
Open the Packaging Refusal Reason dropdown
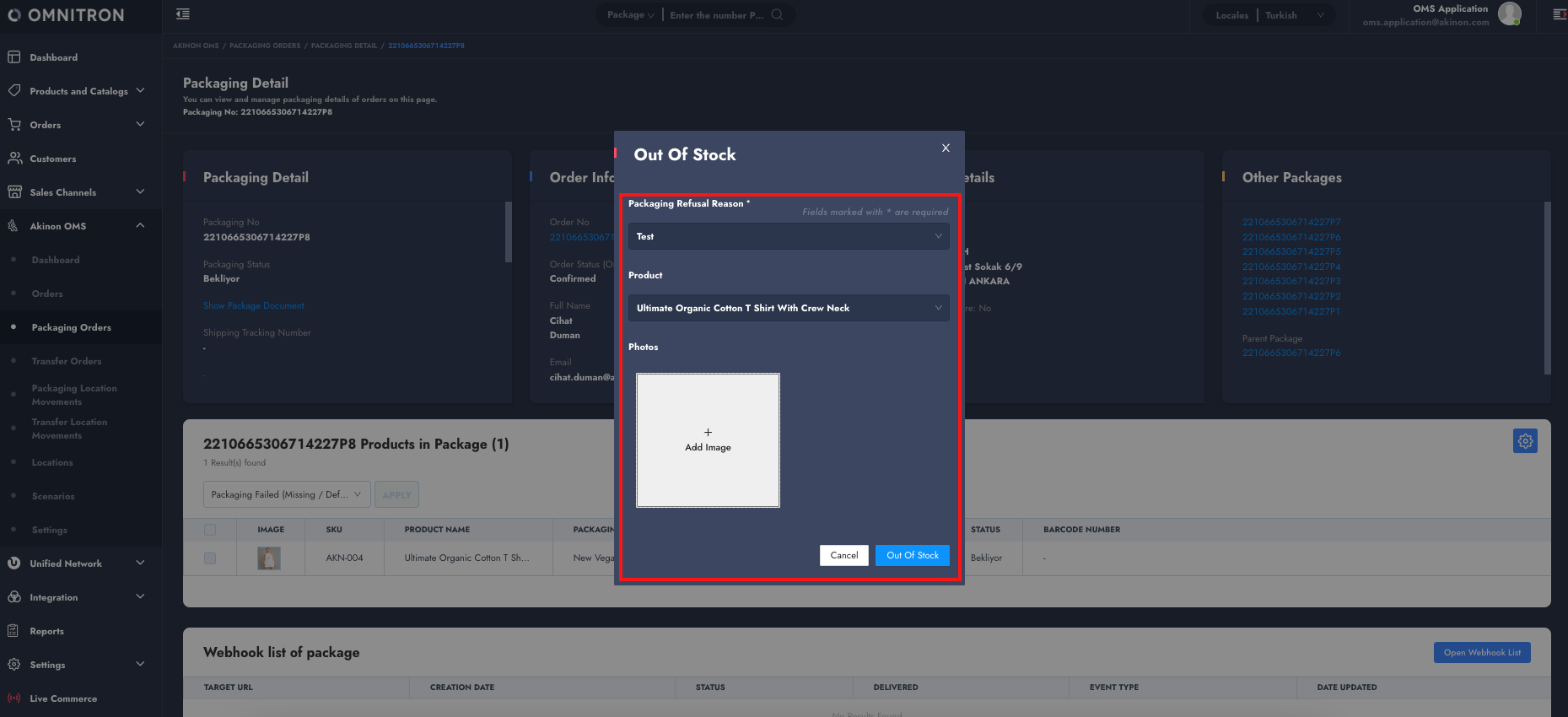(x=788, y=236)
